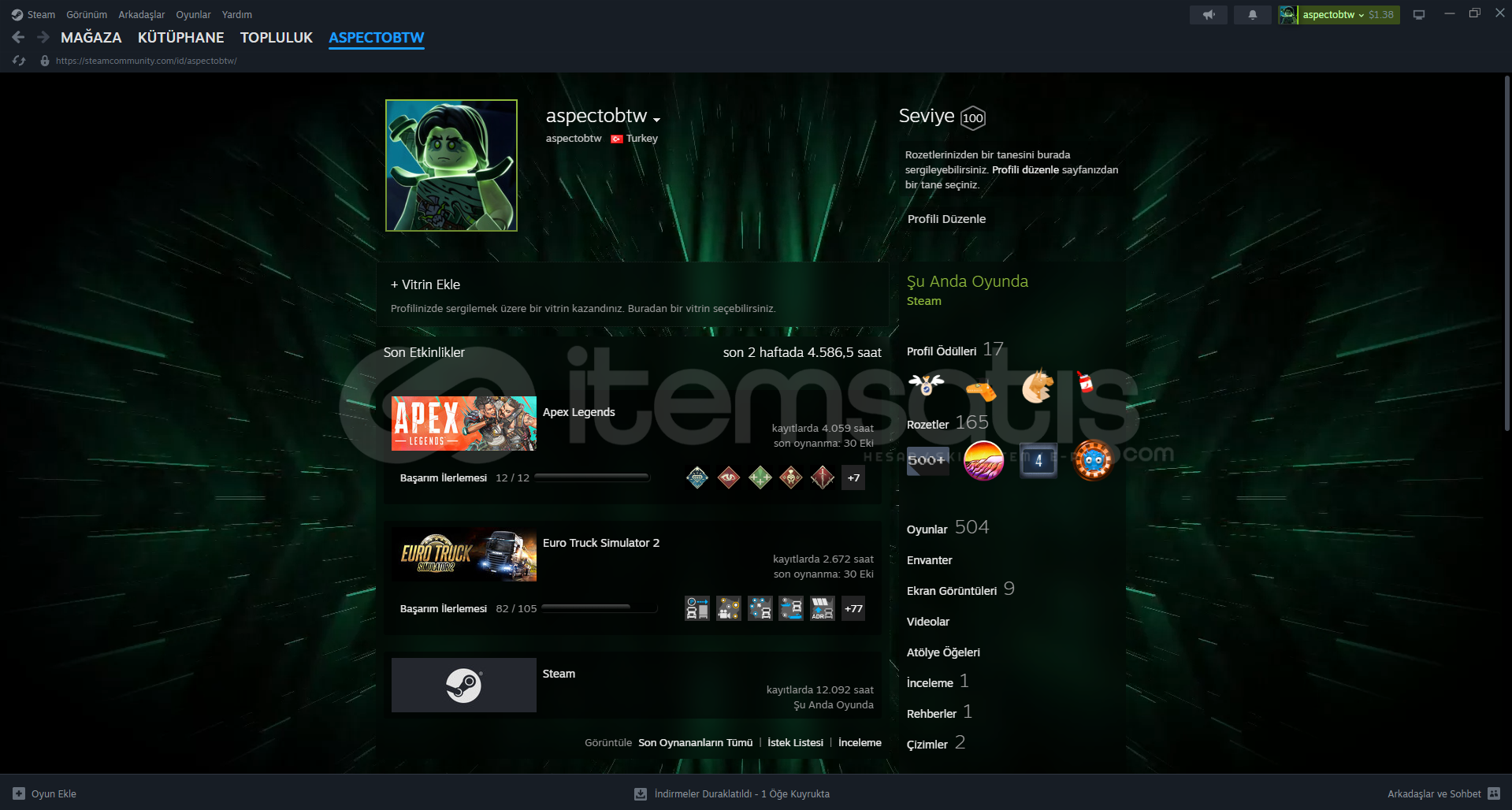Image resolution: width=1512 pixels, height=810 pixels.
Task: Click the Steam logo in the menu bar
Action: pyautogui.click(x=17, y=15)
